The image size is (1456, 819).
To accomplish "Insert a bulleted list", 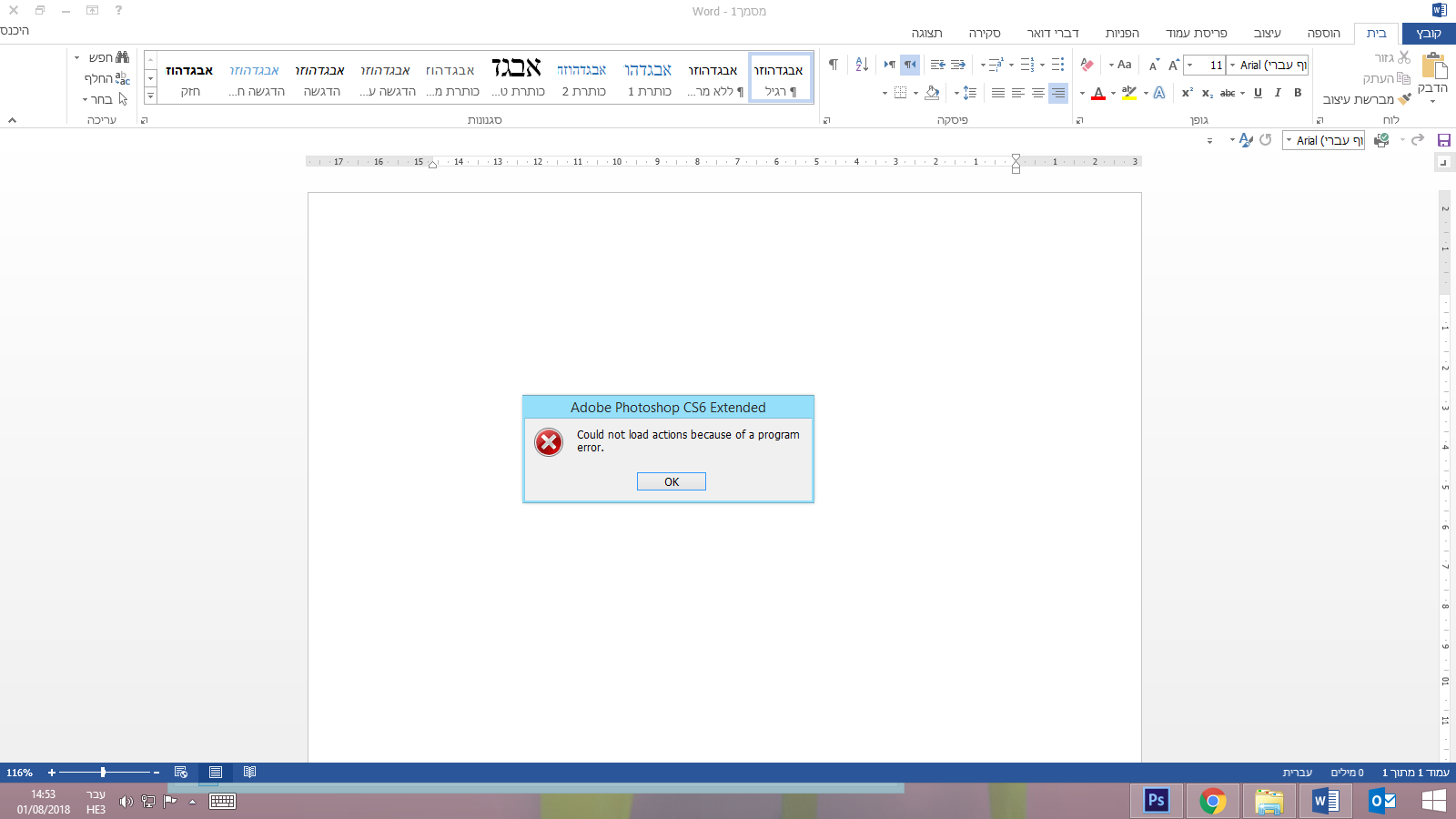I will point(1057,65).
